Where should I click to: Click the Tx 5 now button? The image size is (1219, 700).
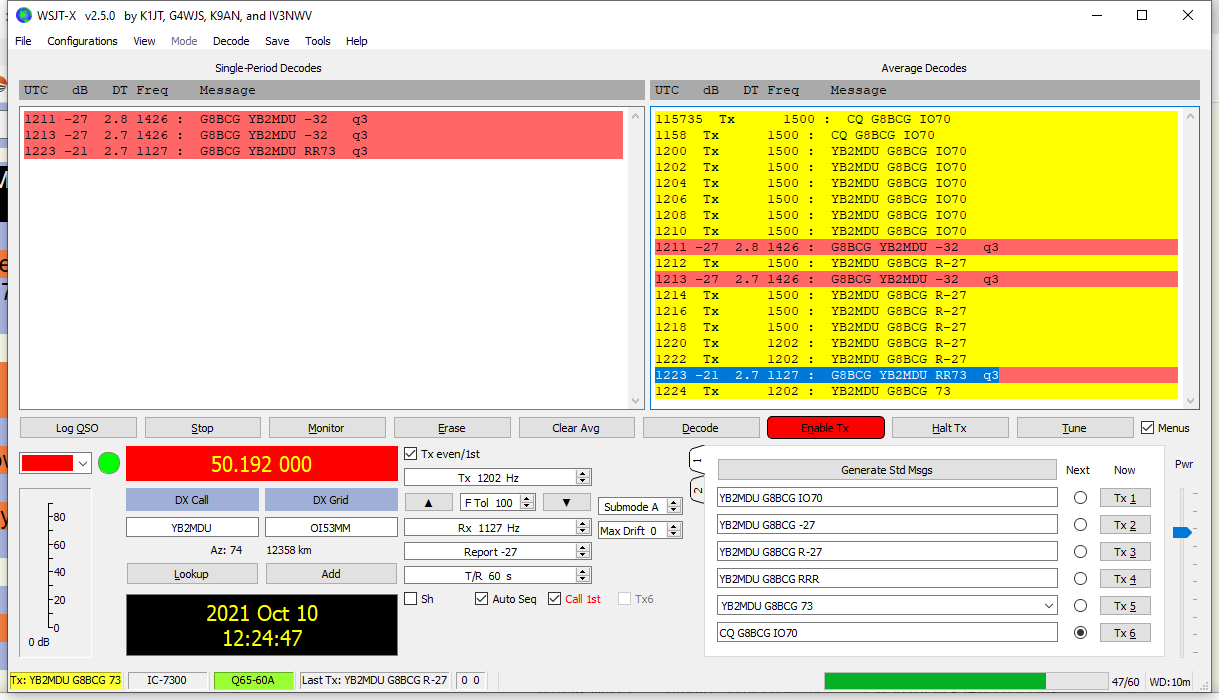pos(1125,606)
